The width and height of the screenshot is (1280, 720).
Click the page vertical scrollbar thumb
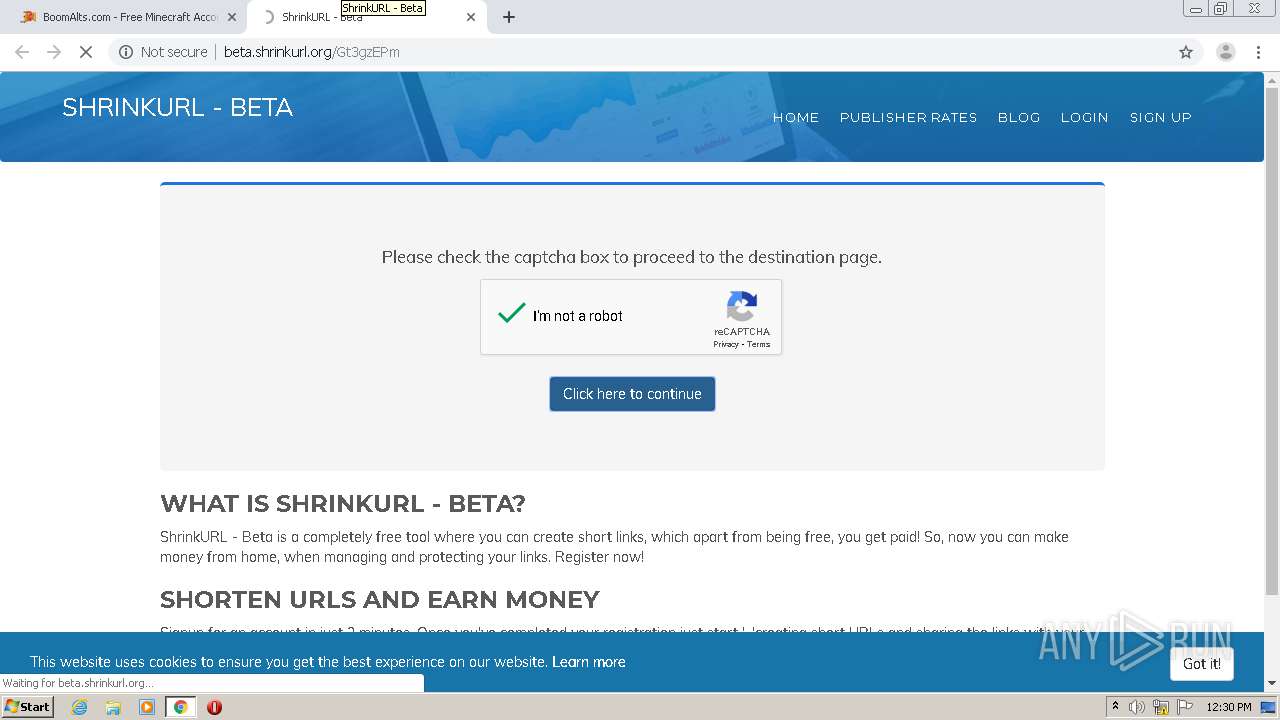(x=1272, y=340)
